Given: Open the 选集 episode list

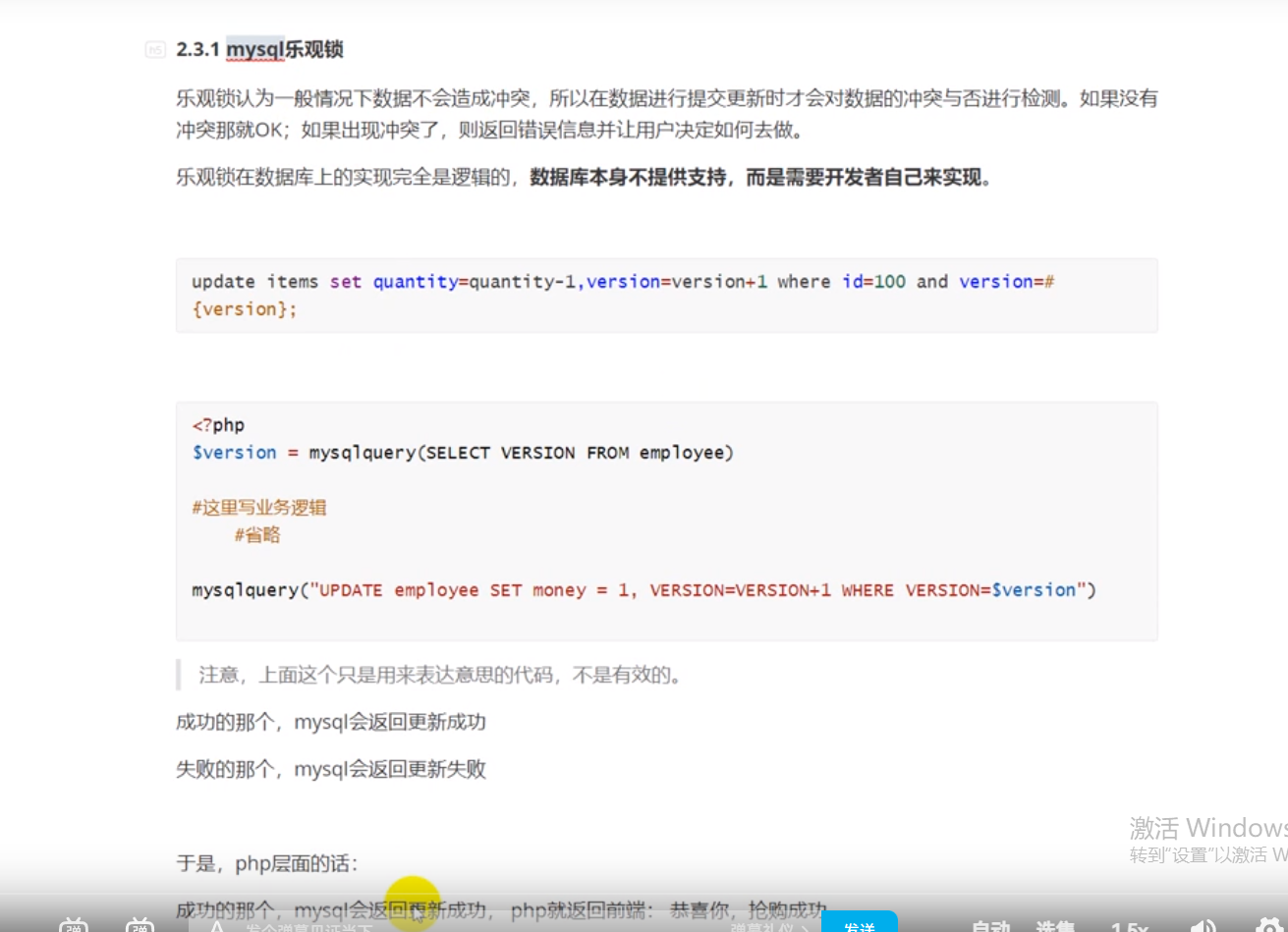Looking at the screenshot, I should [1055, 925].
